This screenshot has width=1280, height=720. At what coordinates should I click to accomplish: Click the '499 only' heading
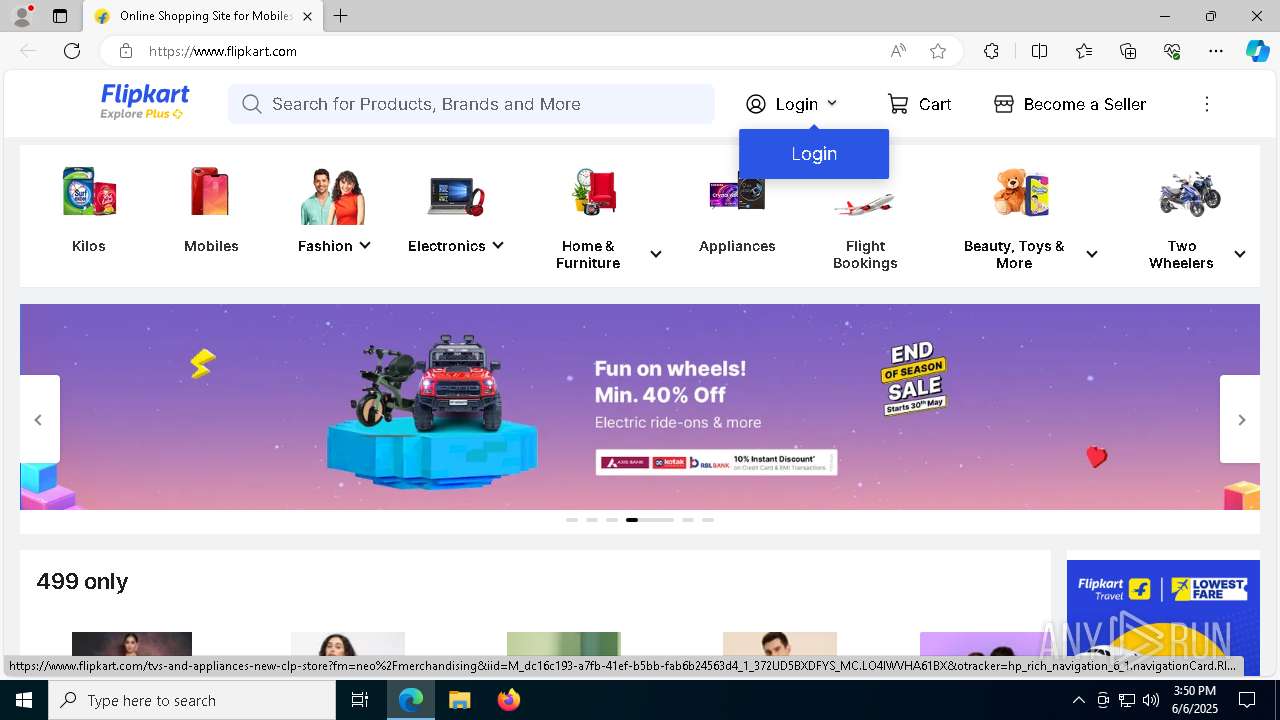[82, 582]
